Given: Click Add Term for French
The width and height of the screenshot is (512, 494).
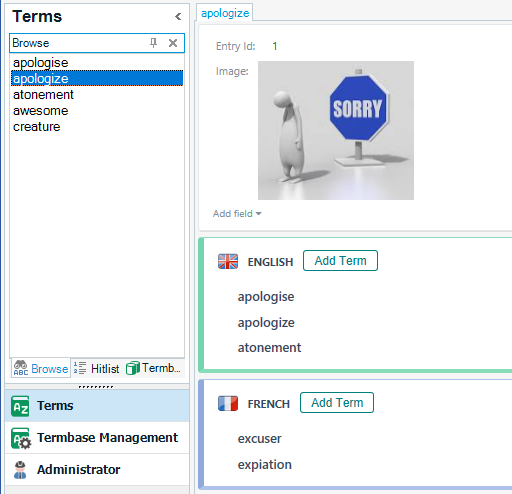Looking at the screenshot, I should [x=337, y=403].
